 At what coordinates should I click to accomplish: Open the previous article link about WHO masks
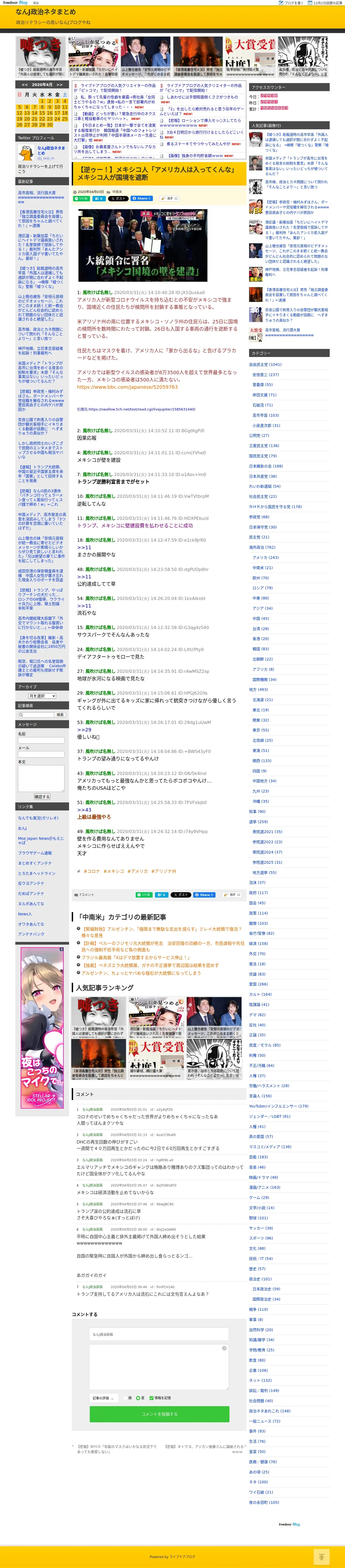117,1449
